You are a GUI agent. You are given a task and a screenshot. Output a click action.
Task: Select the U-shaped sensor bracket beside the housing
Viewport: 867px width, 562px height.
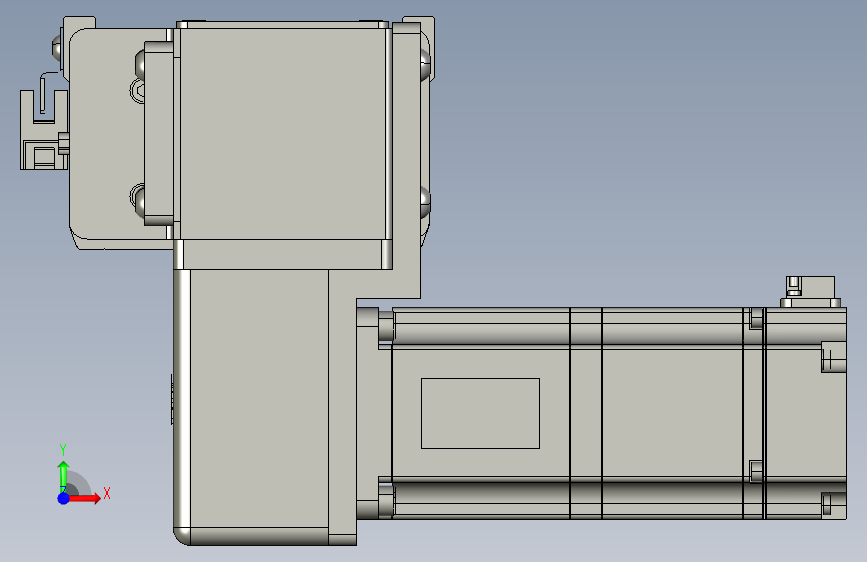[x=44, y=130]
